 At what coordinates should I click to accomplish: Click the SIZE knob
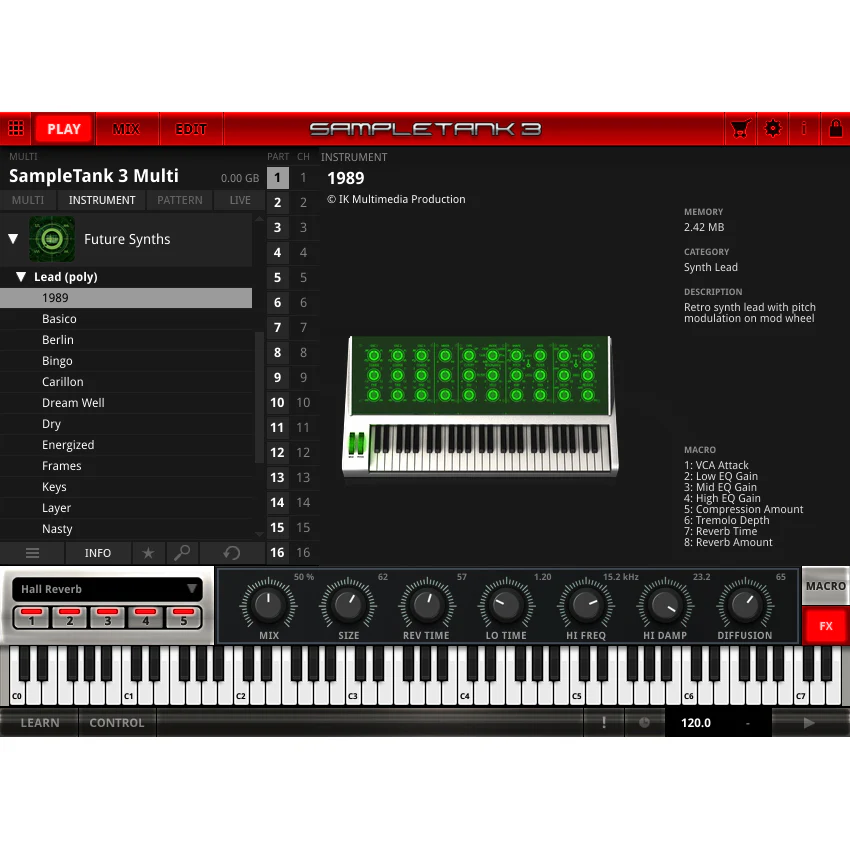[347, 605]
